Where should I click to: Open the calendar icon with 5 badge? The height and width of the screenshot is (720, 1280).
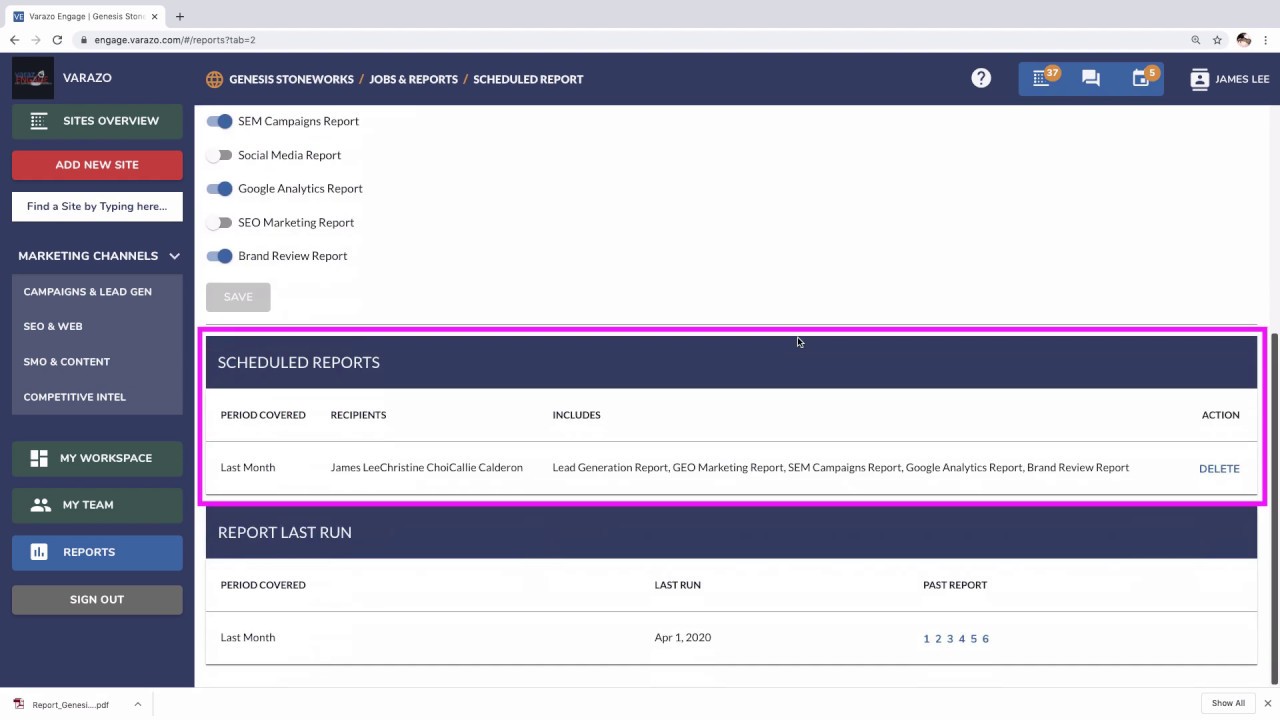1142,78
